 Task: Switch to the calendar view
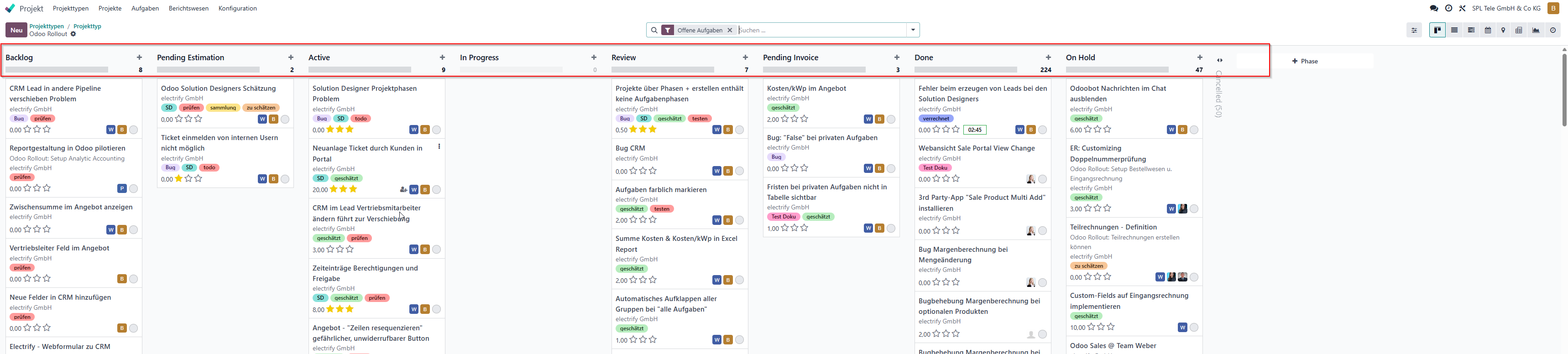(1488, 30)
